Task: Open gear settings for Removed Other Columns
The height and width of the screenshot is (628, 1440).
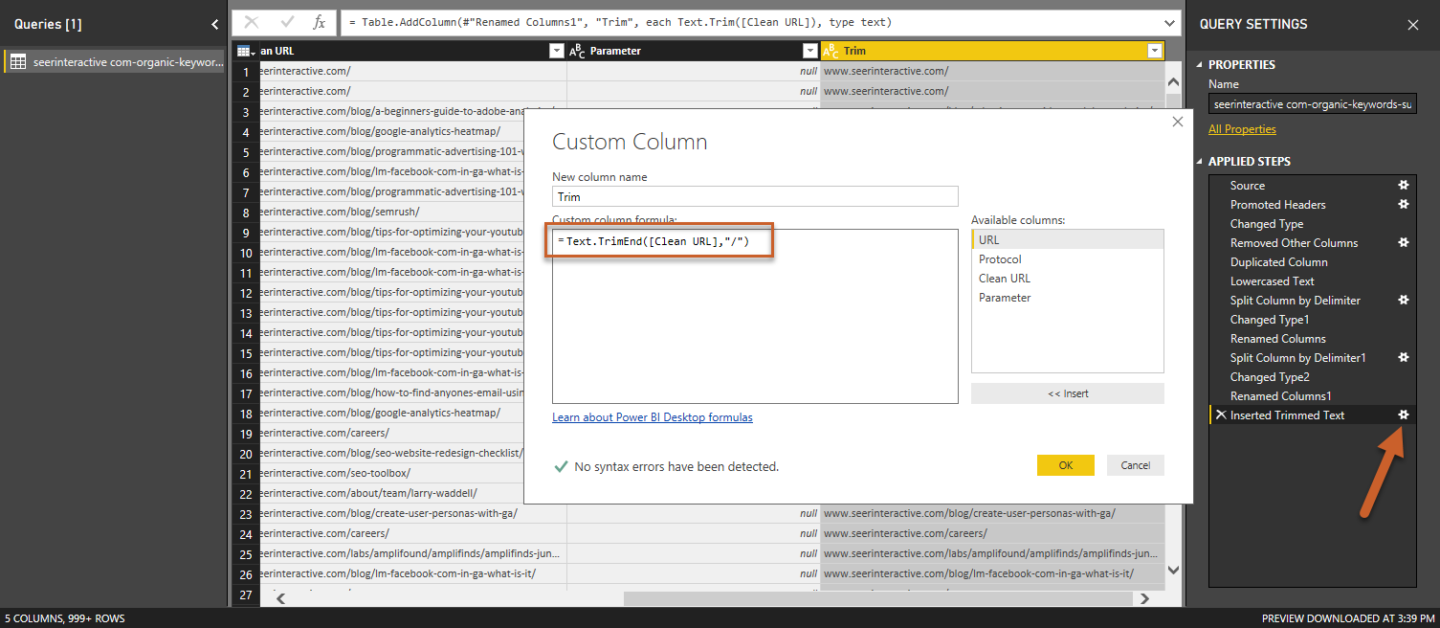Action: pos(1403,243)
